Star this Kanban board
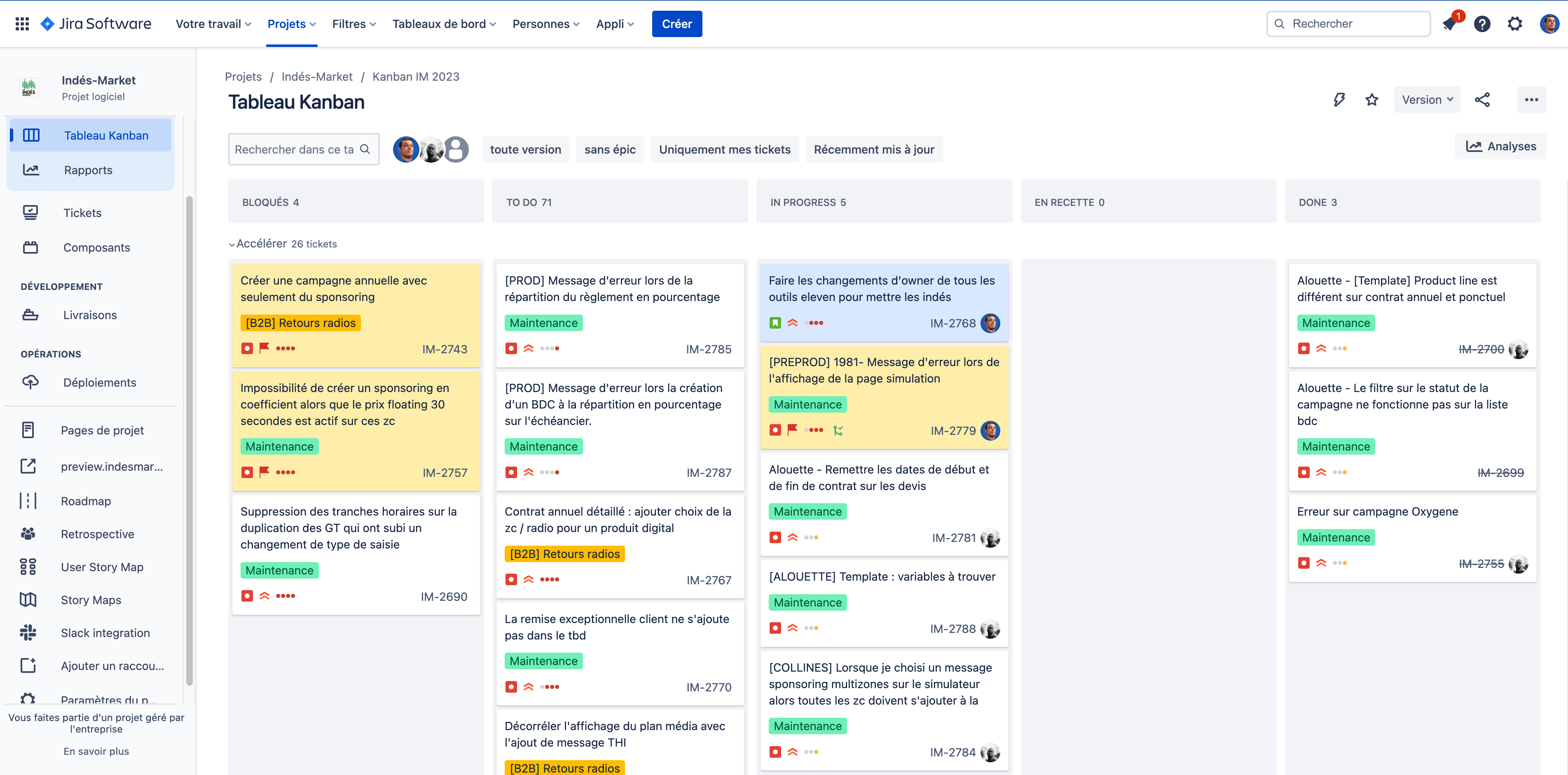Screen dimensions: 1568x775 1371,100
